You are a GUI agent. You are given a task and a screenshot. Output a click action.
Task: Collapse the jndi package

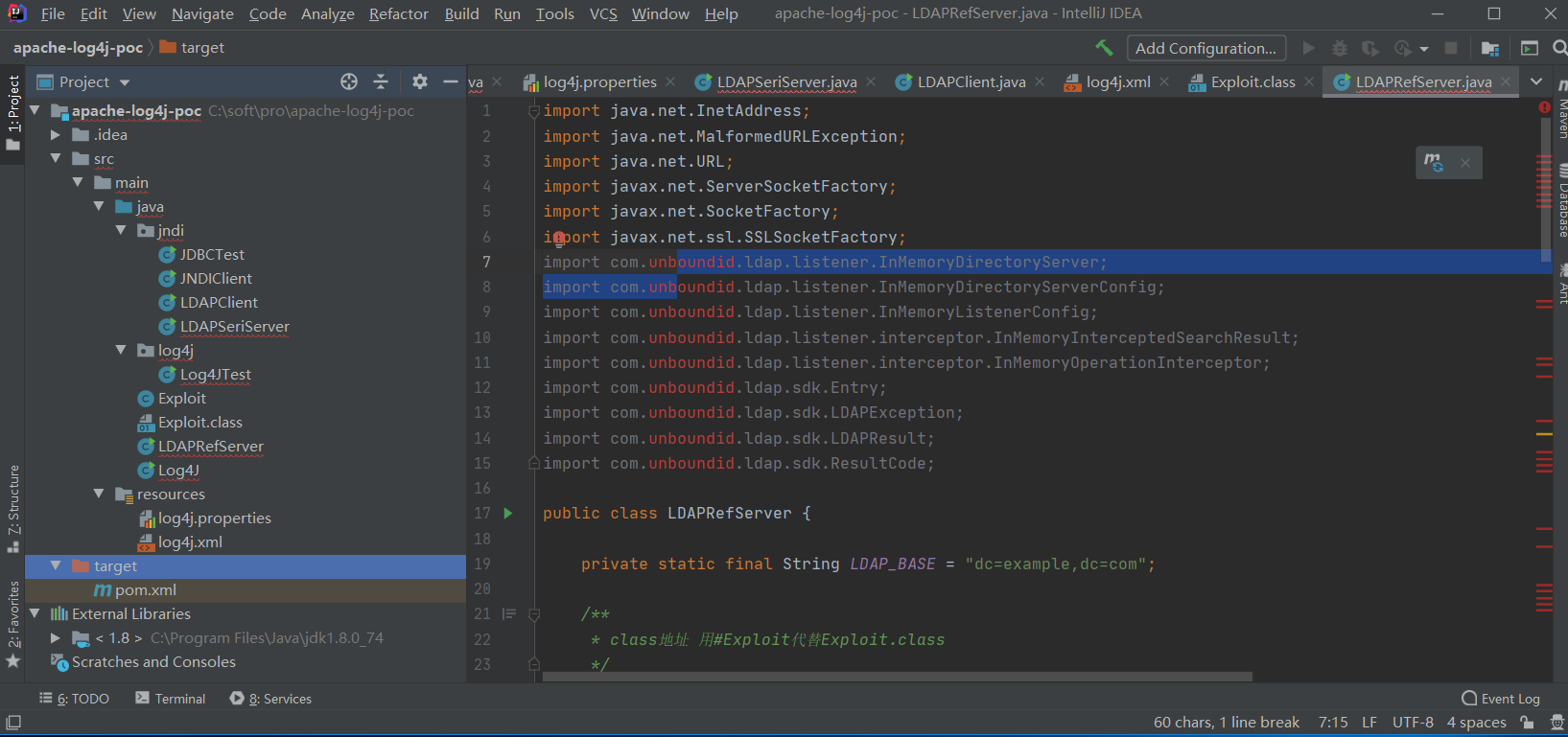[121, 230]
